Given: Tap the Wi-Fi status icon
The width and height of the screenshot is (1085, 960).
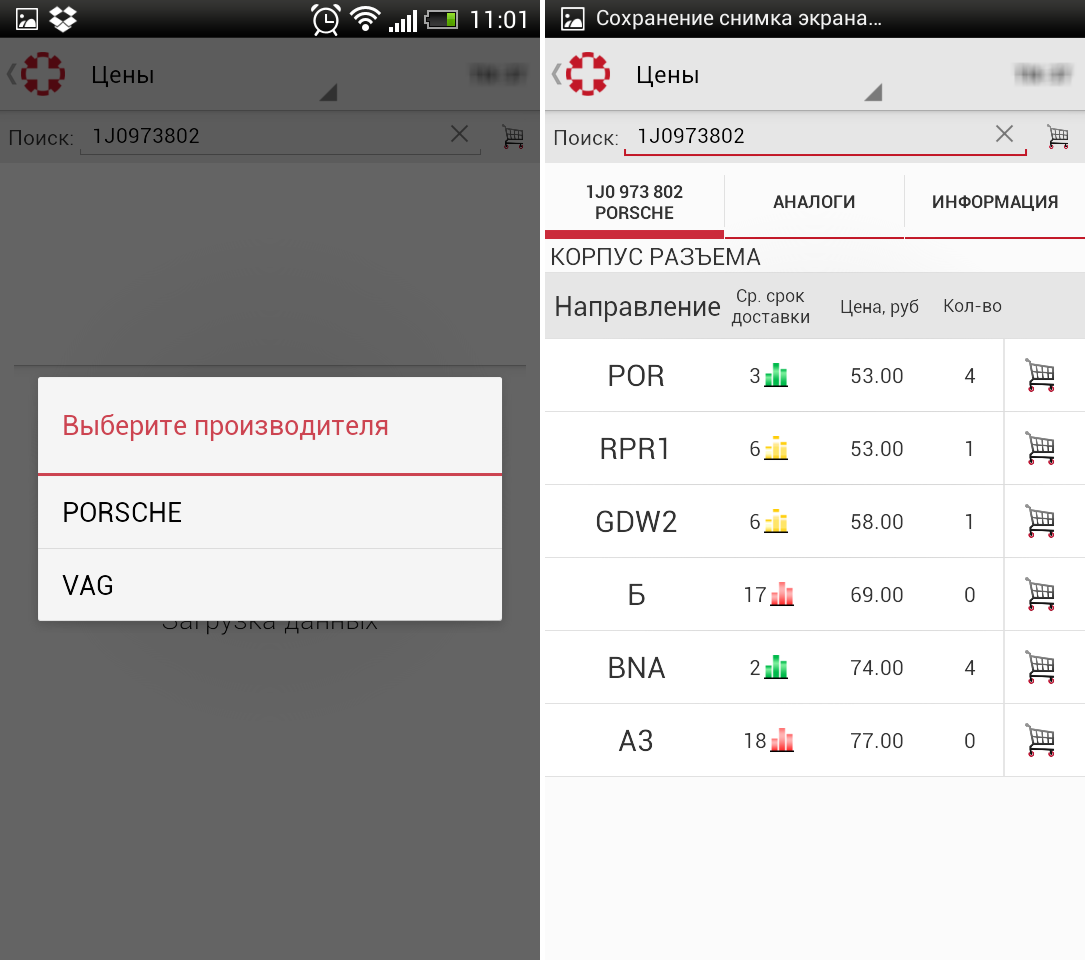Looking at the screenshot, I should (x=365, y=19).
